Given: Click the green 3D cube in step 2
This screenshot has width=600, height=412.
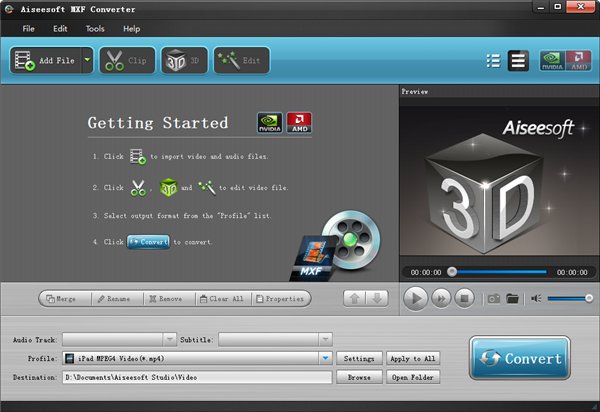Looking at the screenshot, I should [x=168, y=187].
